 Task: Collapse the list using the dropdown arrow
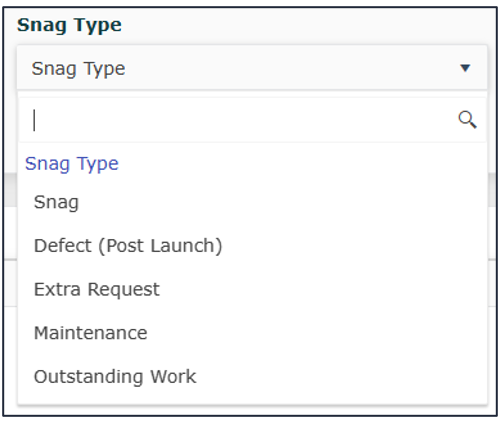point(465,68)
